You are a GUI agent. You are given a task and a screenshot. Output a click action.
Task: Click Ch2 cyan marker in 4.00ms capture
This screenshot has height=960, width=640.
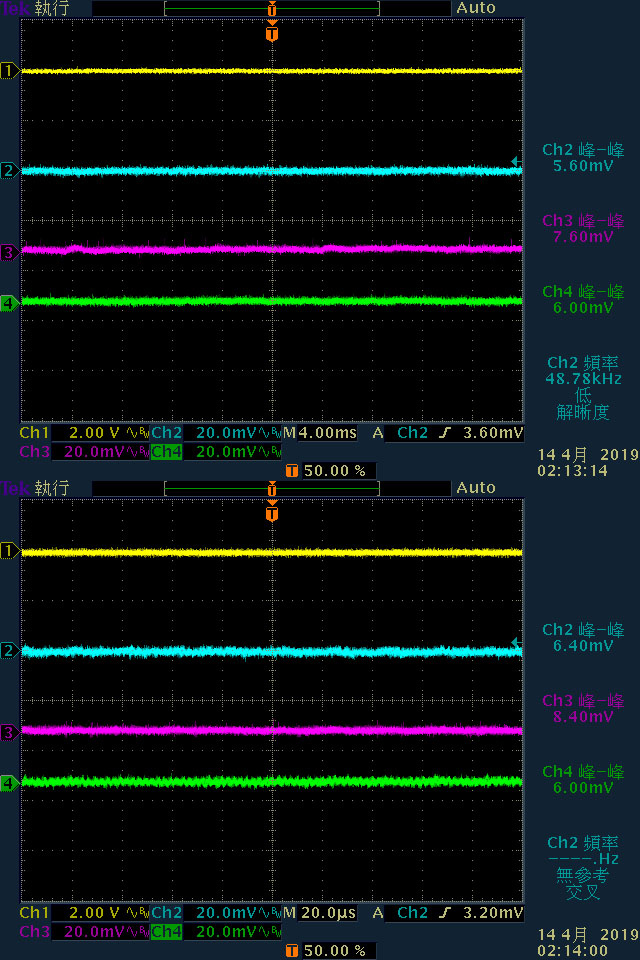tap(9, 170)
